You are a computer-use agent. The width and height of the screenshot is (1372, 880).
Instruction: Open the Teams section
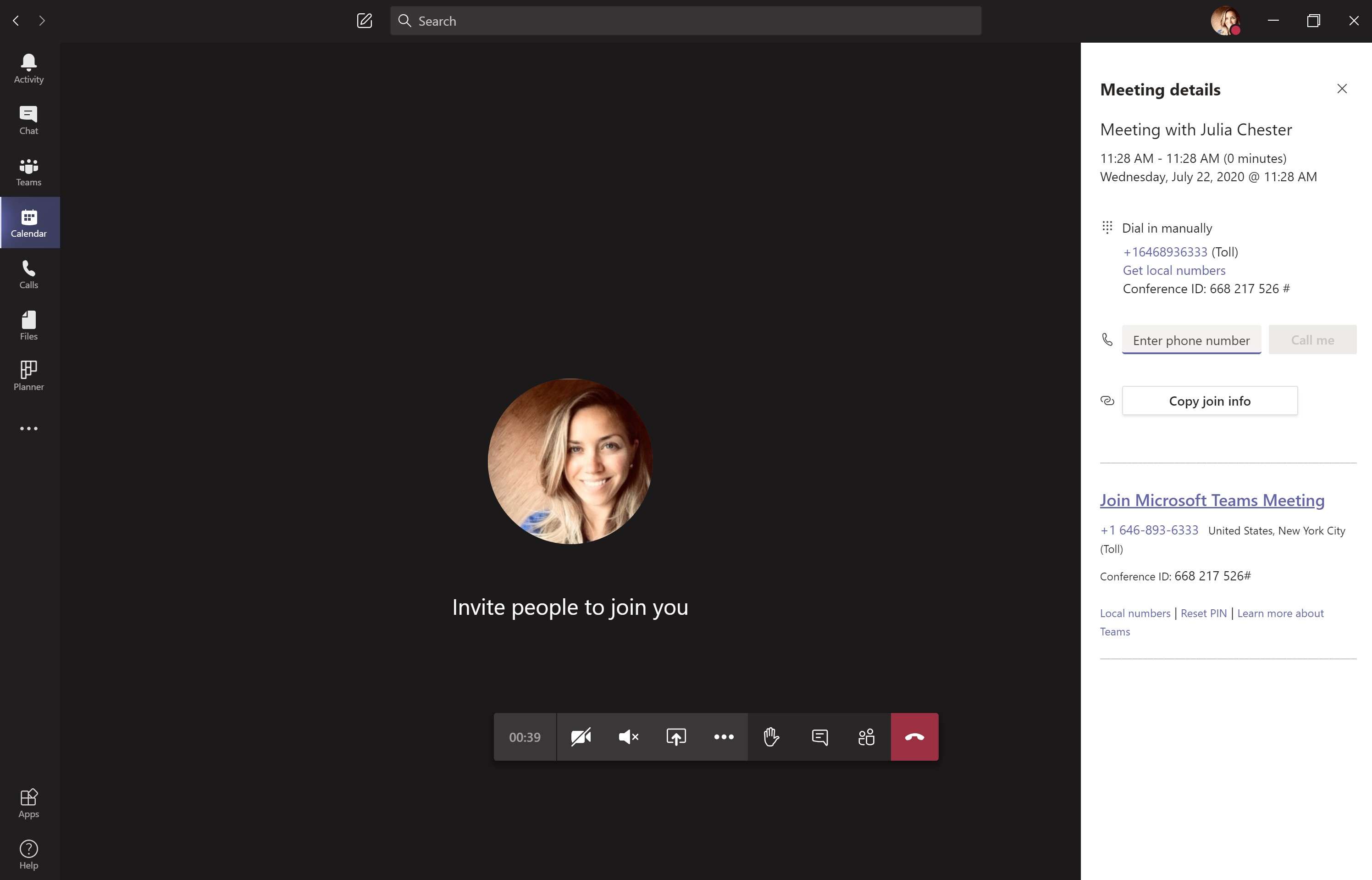28,172
